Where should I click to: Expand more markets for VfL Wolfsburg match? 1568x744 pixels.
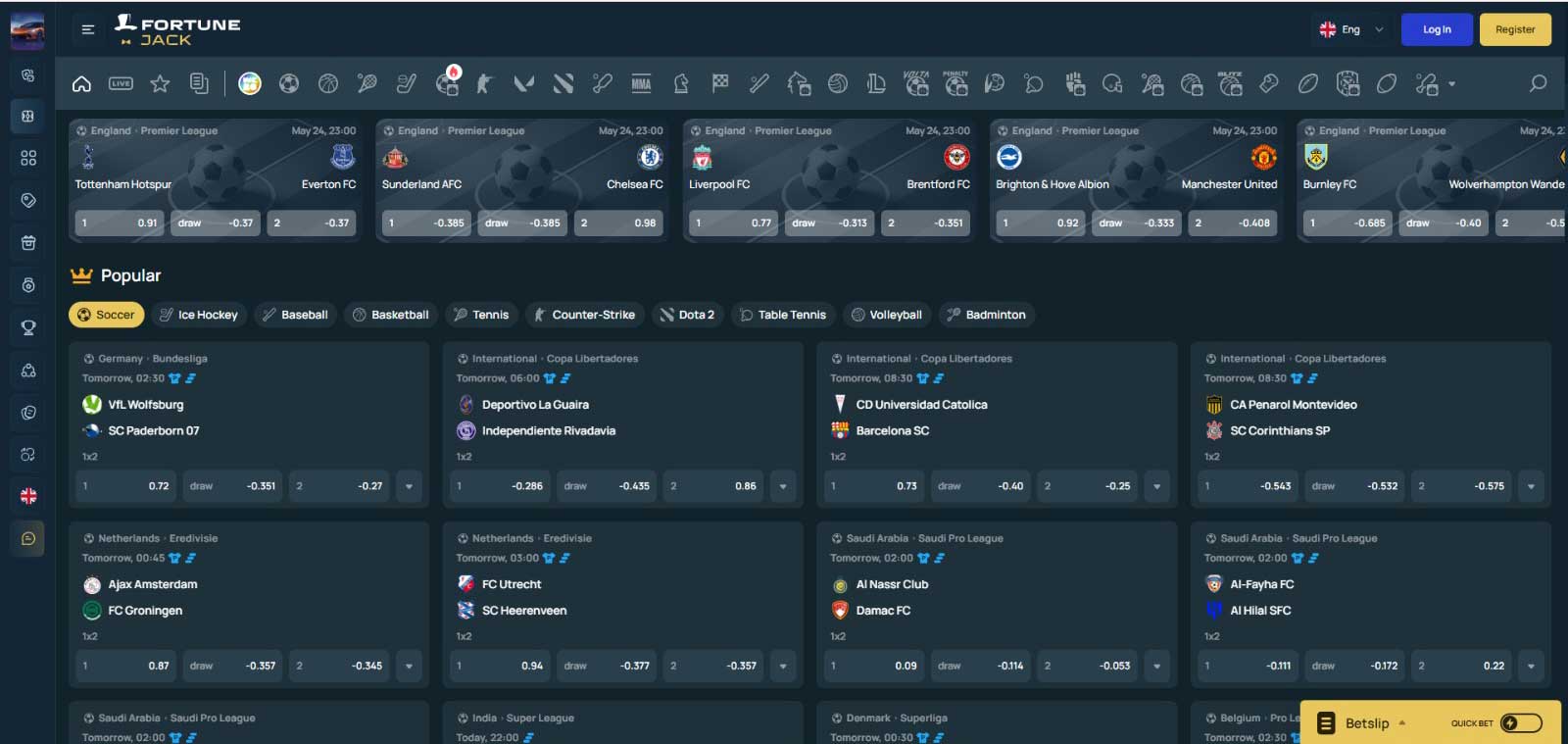coord(409,486)
